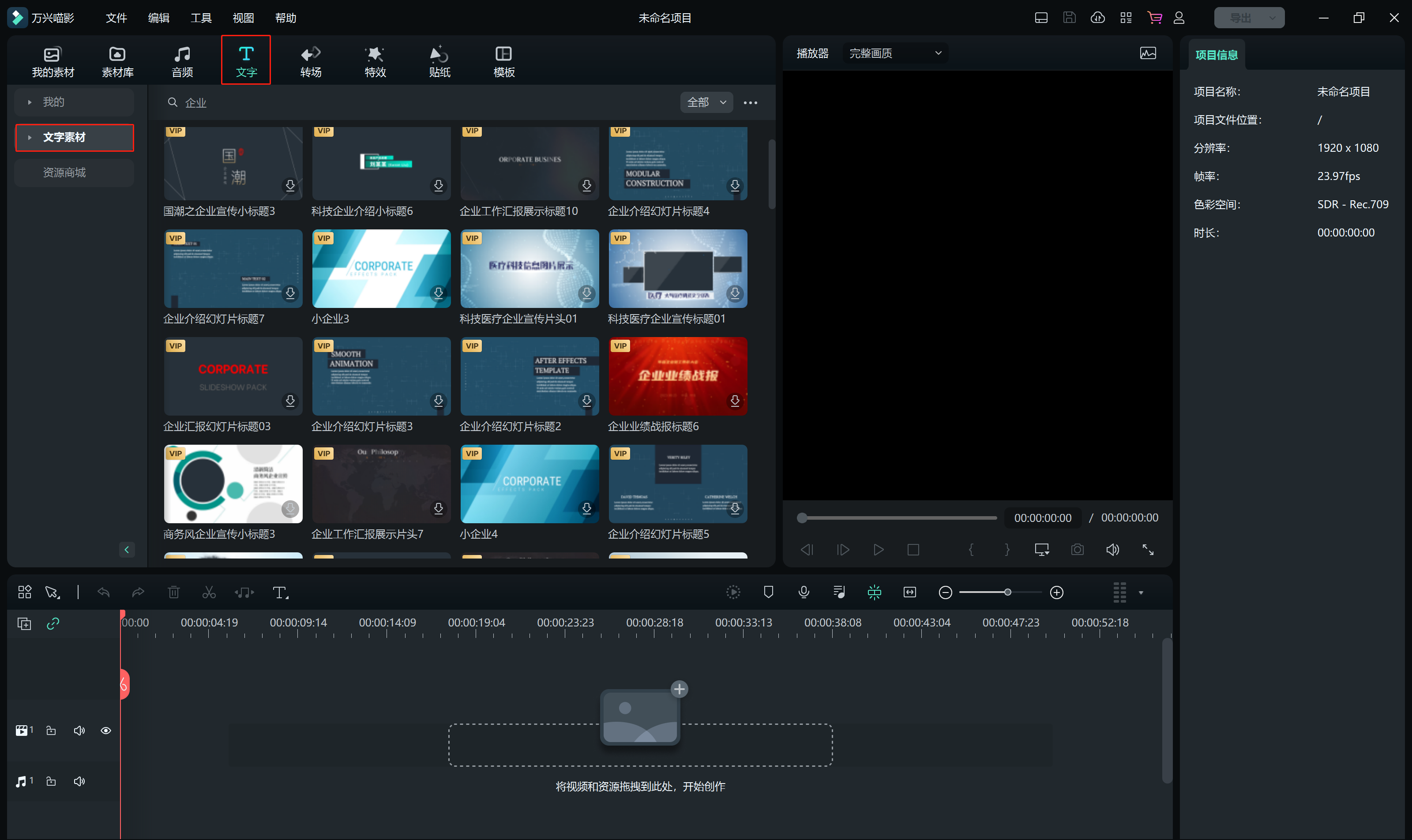1412x840 pixels.
Task: Mute audio track 1 speaker icon
Action: (x=79, y=781)
